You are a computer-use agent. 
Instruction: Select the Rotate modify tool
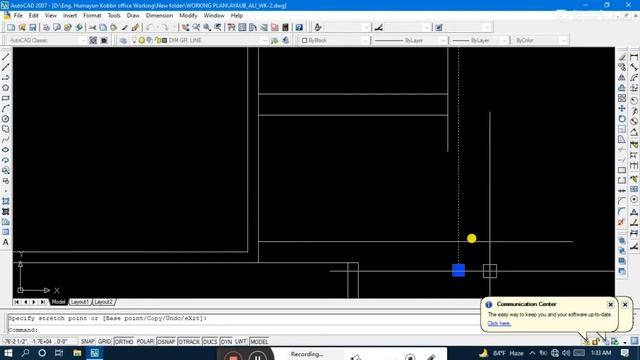point(622,119)
